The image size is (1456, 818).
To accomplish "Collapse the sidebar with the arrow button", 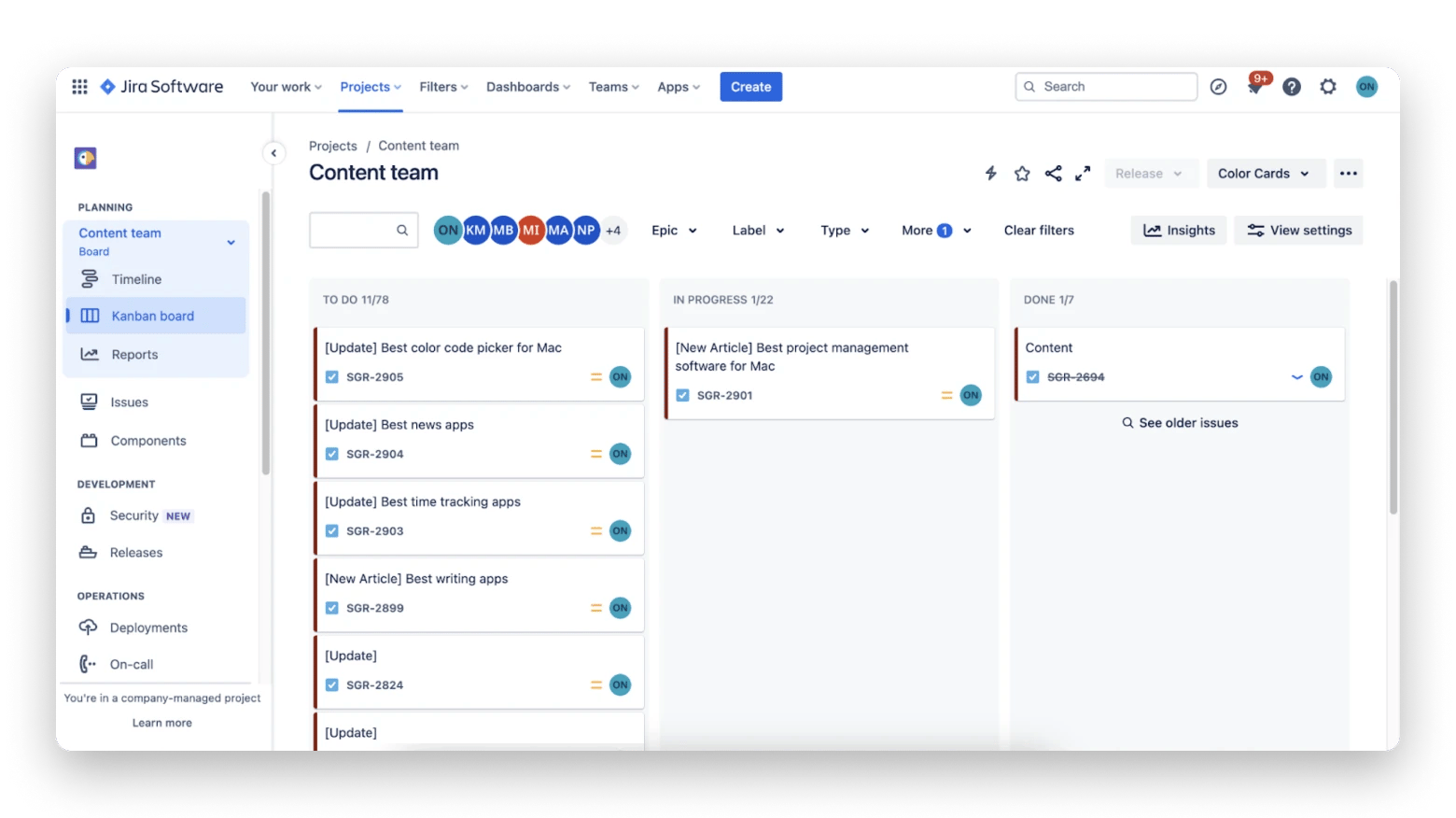I will (x=273, y=153).
